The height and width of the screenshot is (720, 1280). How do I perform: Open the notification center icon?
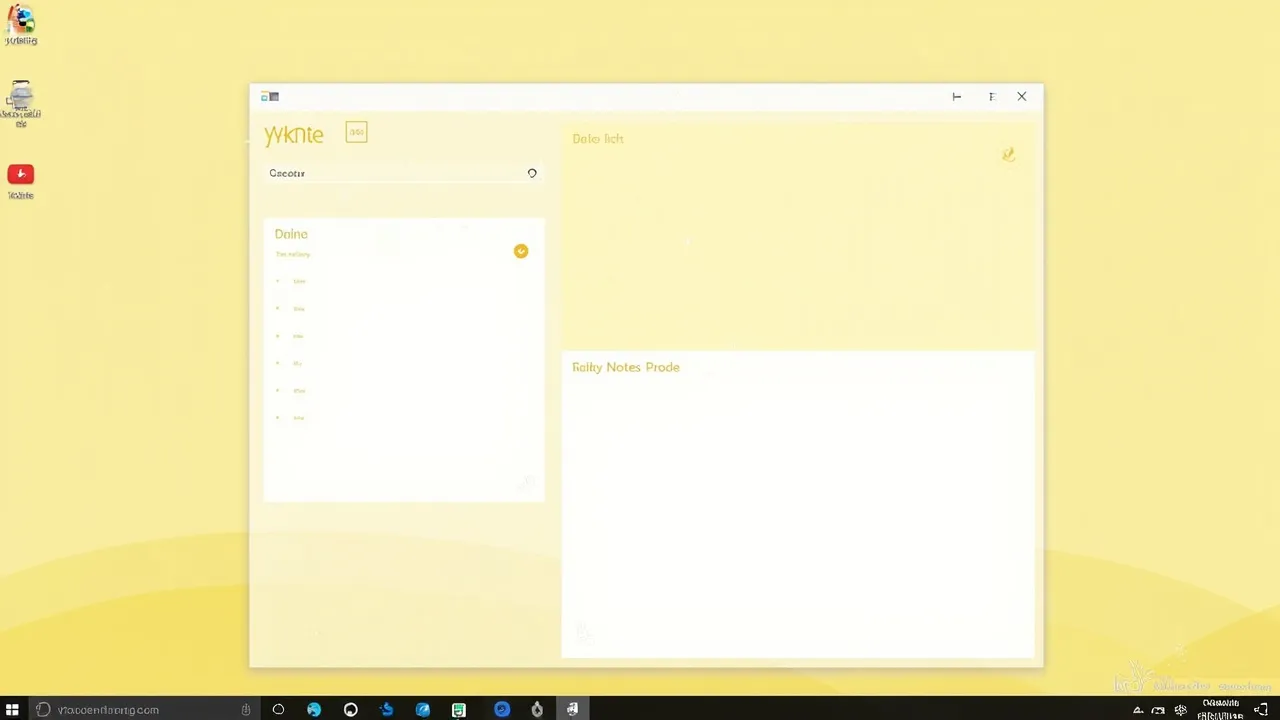point(1261,710)
